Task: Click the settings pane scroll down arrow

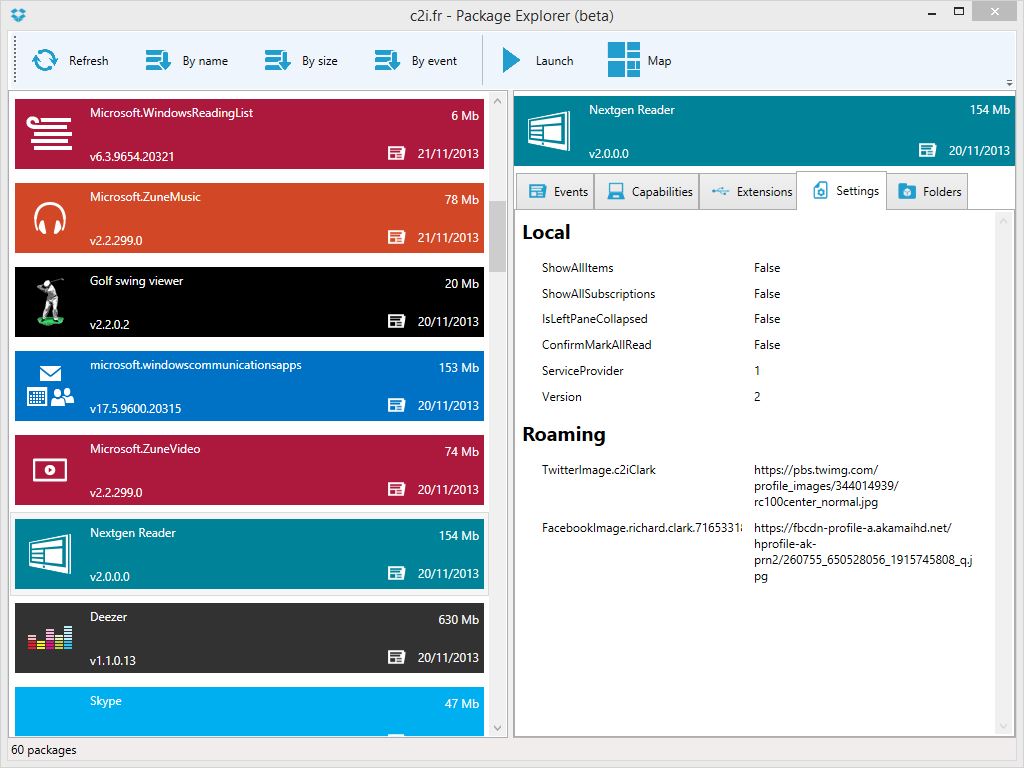Action: click(1003, 726)
